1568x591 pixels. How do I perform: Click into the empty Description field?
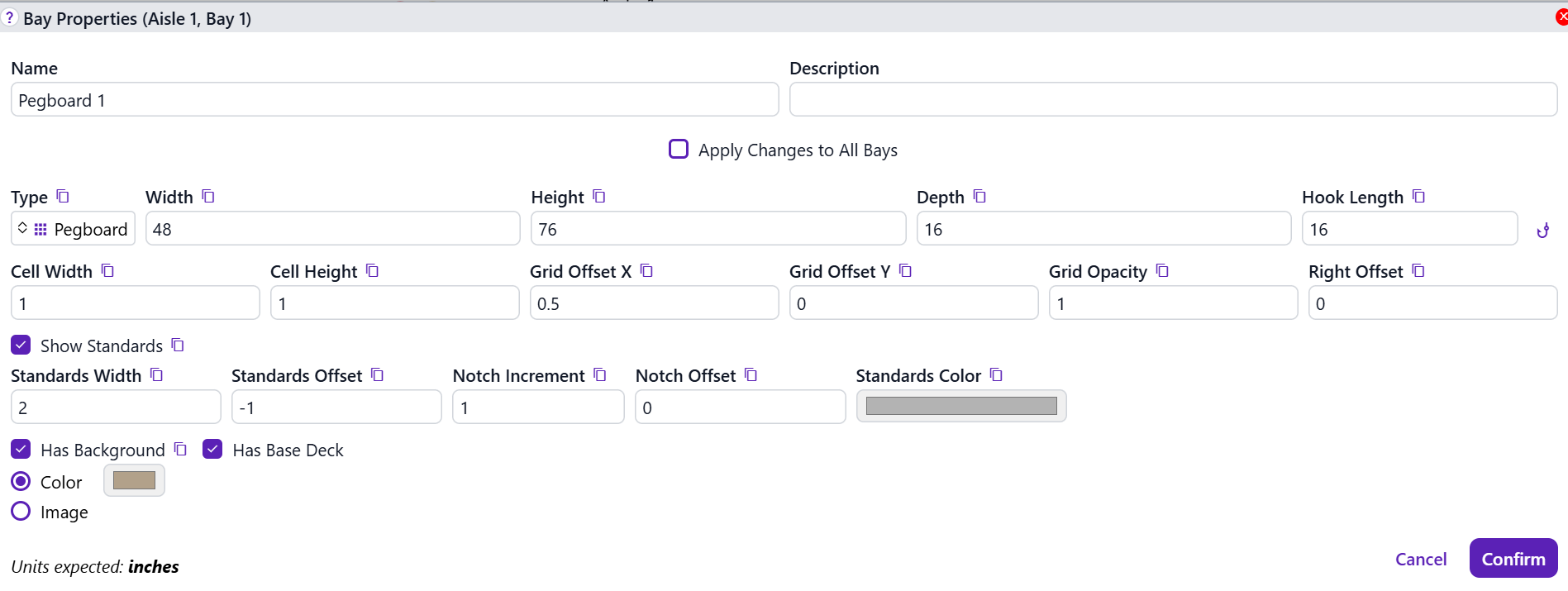[1172, 100]
